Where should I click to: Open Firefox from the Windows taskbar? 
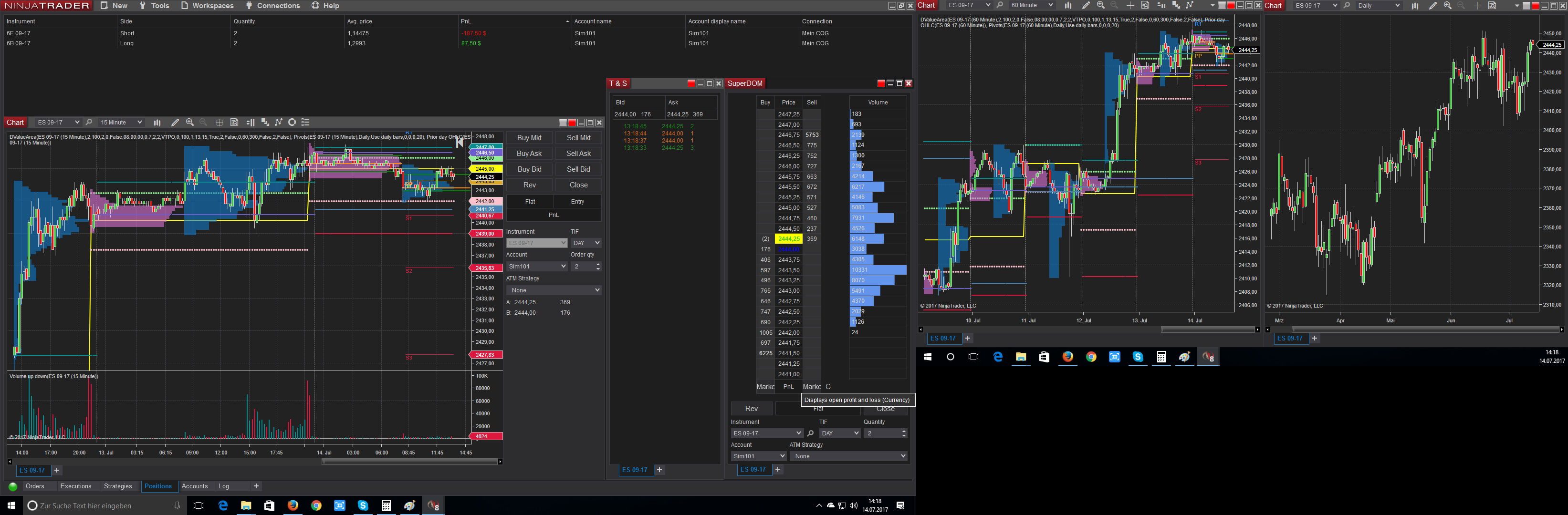tap(293, 505)
